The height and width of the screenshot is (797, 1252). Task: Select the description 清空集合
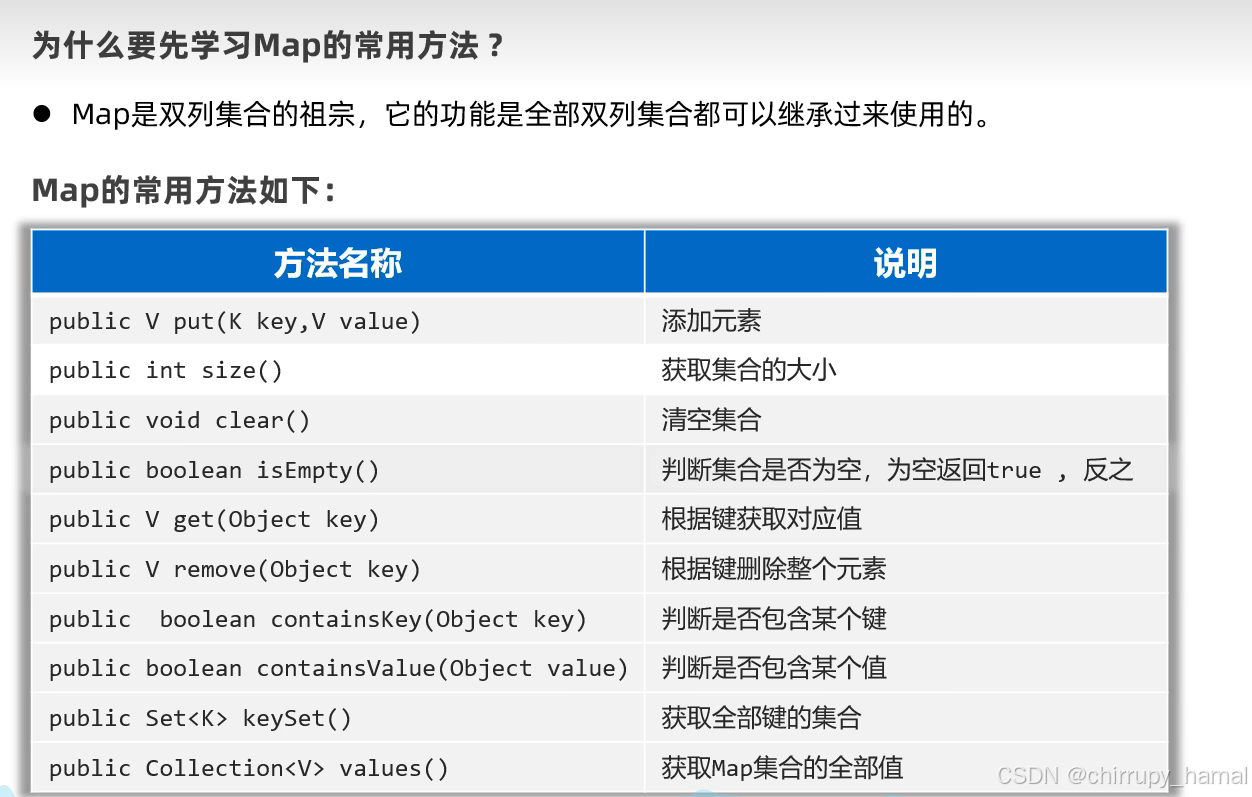tap(711, 420)
